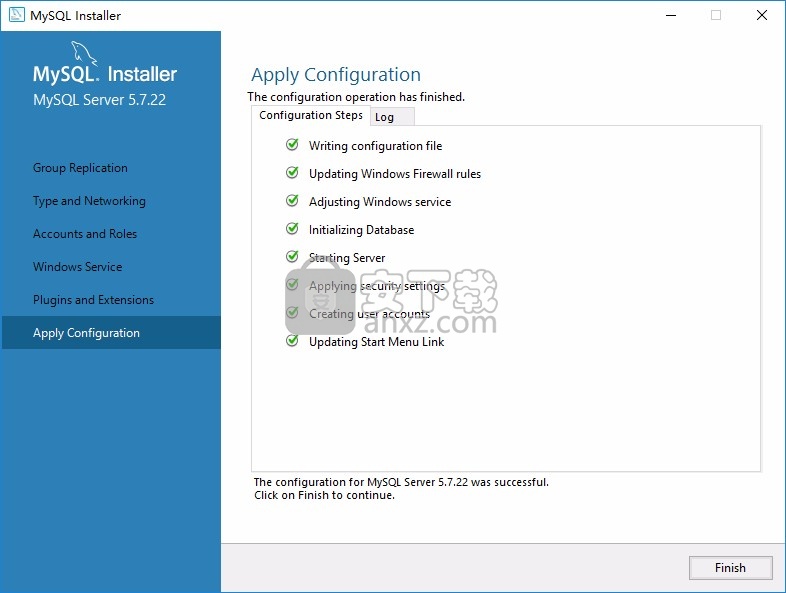786x593 pixels.
Task: Click the 'Initializing Database' step text
Action: [361, 230]
